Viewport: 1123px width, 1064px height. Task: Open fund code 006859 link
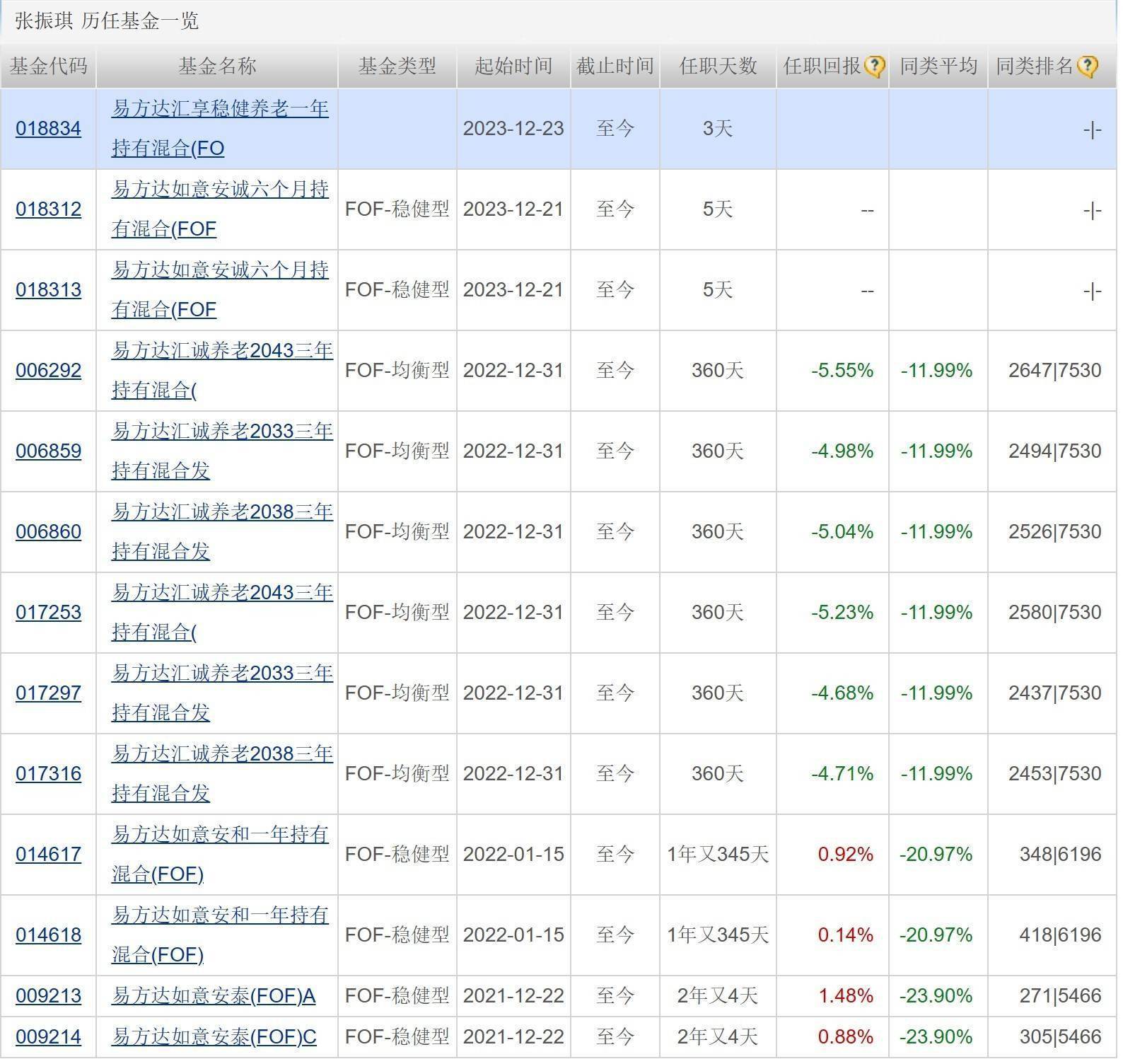[x=48, y=451]
